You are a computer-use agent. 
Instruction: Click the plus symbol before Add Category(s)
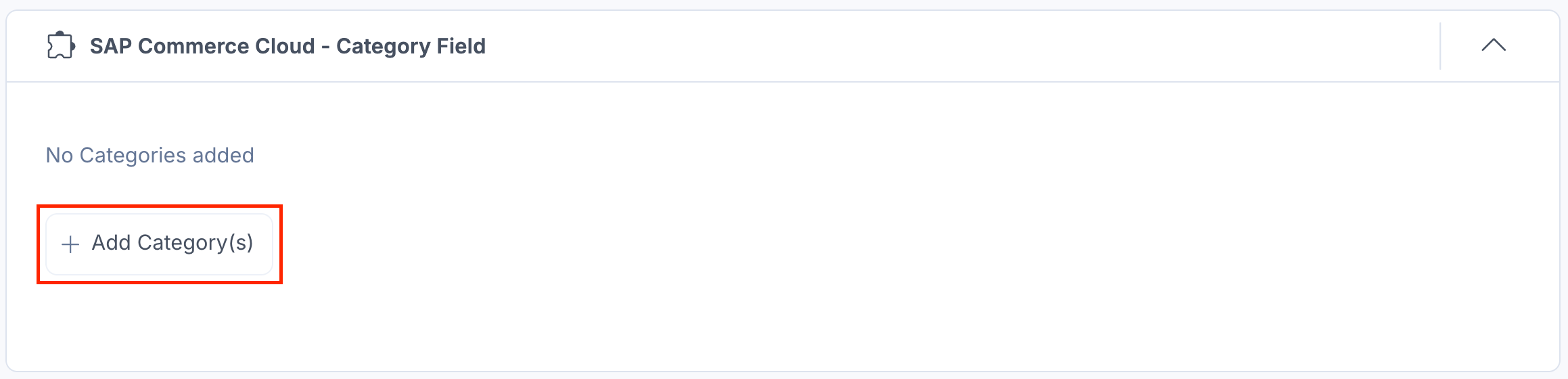point(70,244)
